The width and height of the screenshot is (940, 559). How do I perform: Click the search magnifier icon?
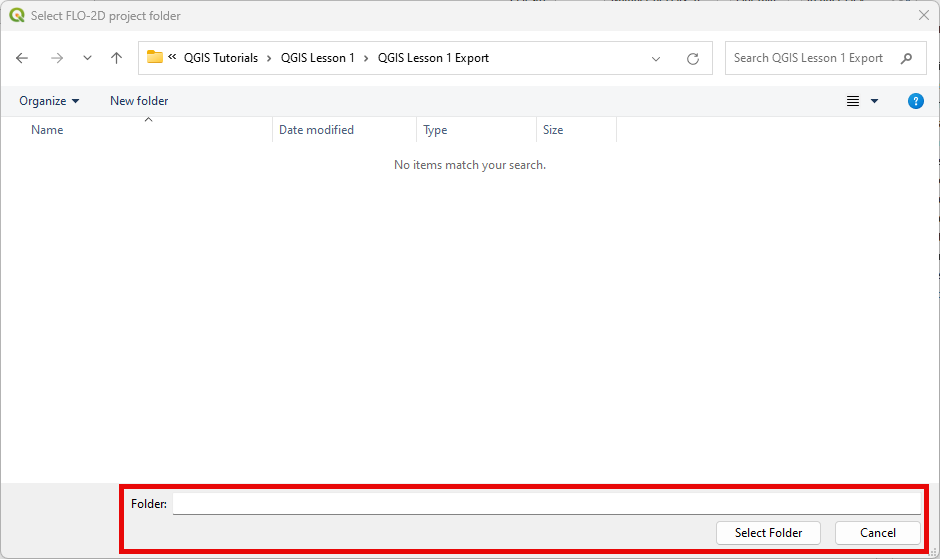coord(906,58)
